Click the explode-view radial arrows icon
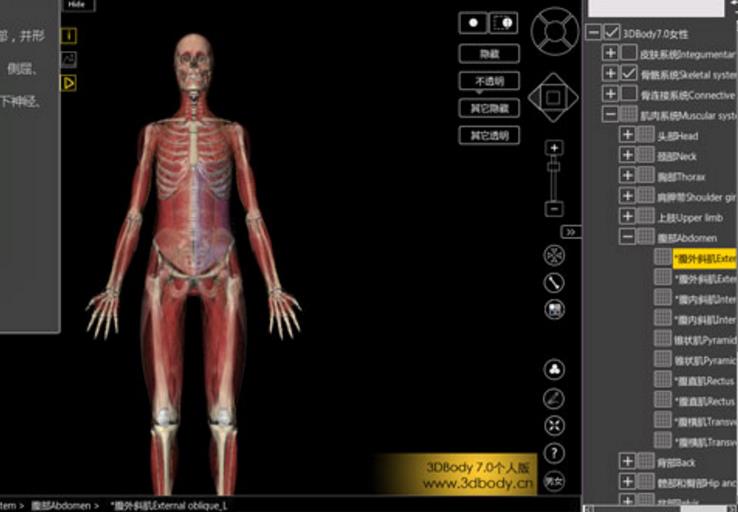Image resolution: width=738 pixels, height=512 pixels. coord(554,256)
